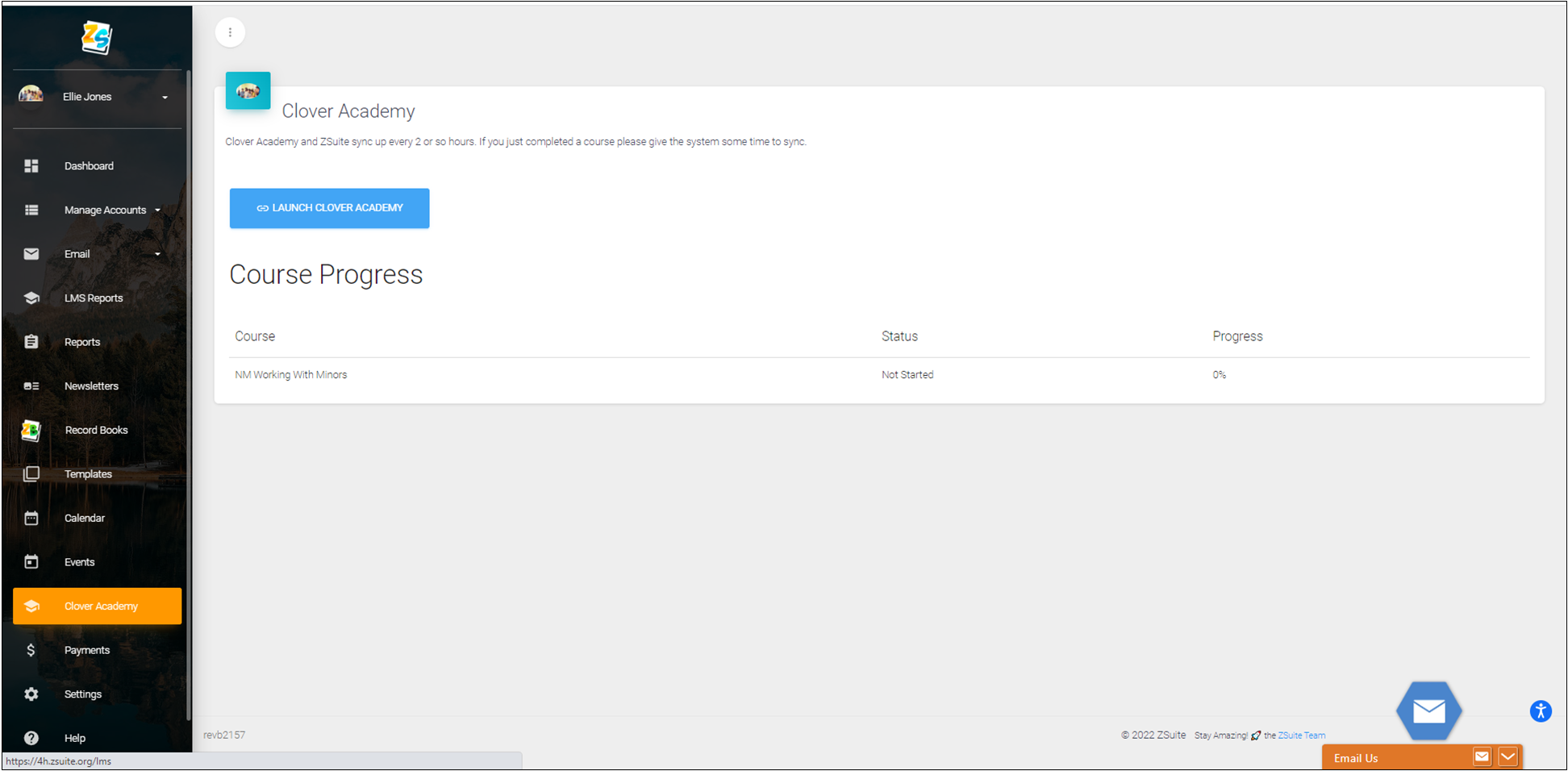Click the Progress column header

pyautogui.click(x=1237, y=336)
